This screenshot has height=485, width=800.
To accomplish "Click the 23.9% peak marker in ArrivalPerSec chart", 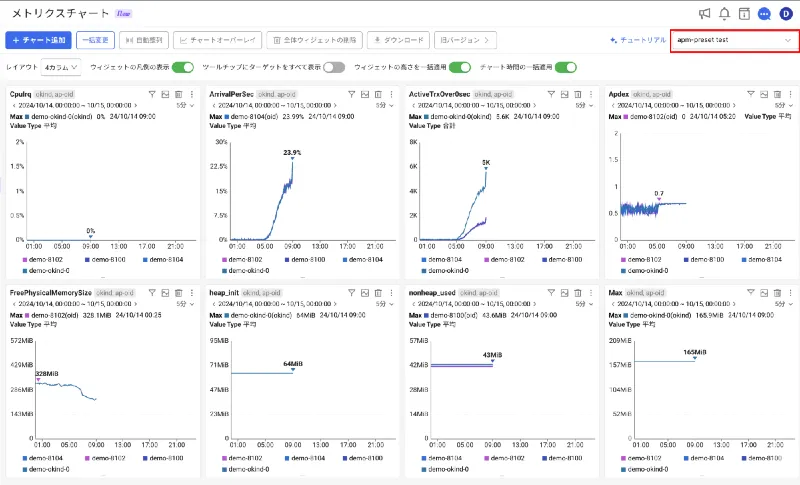I will coord(292,158).
